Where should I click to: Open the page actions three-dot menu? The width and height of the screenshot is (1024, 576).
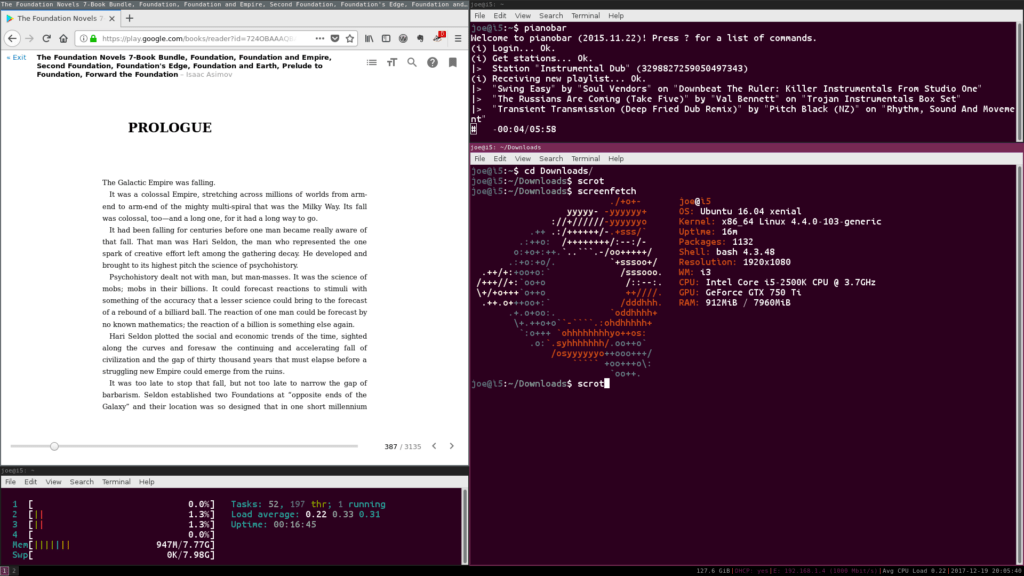[x=319, y=39]
